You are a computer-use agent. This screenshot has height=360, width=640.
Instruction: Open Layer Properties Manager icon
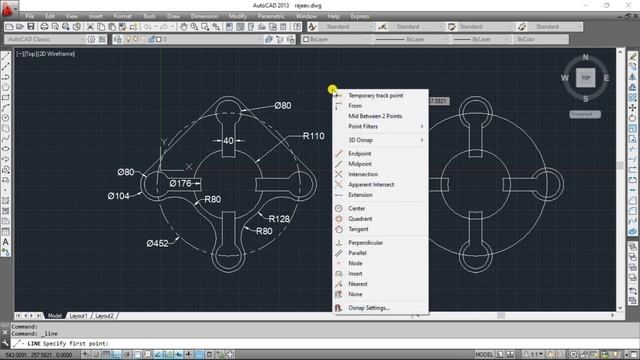point(118,39)
